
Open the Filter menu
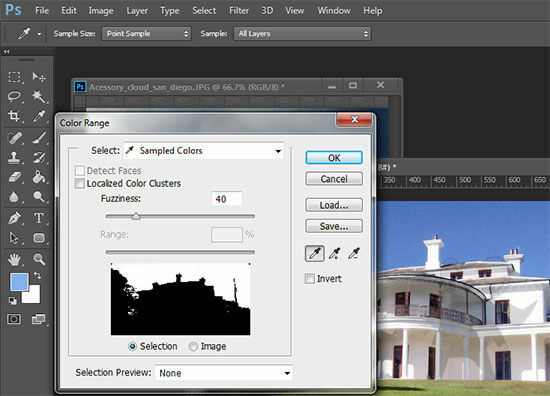click(x=239, y=11)
